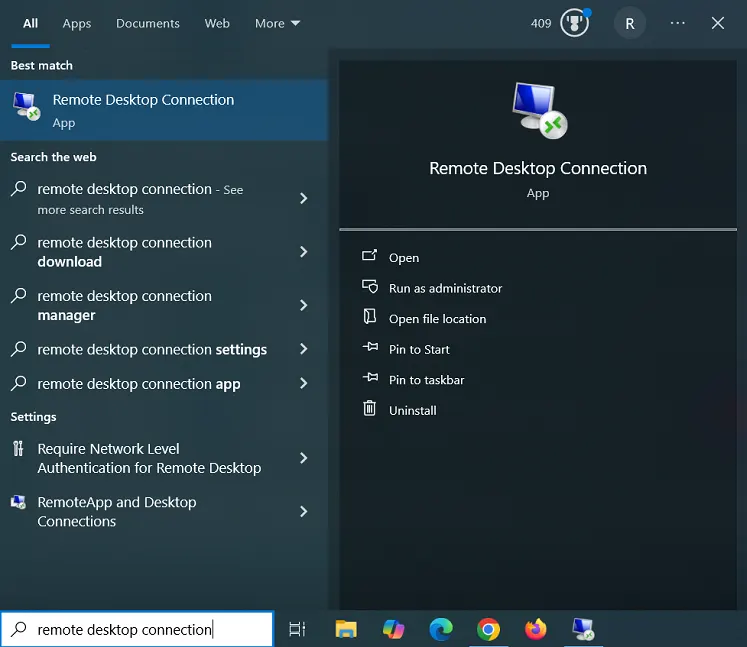Open the Remote Desktop Connection best match result
This screenshot has width=747, height=647.
click(163, 110)
